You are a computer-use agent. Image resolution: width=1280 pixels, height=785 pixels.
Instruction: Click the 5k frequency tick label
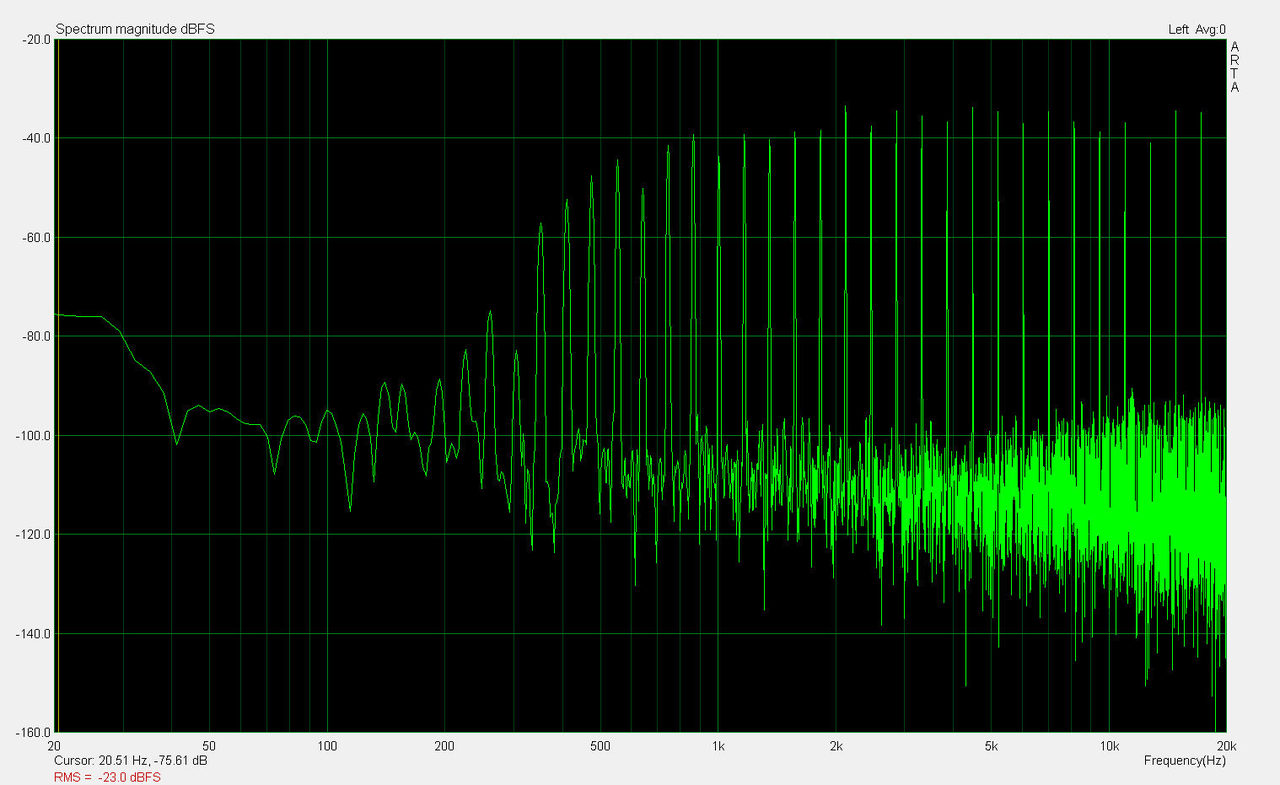991,746
